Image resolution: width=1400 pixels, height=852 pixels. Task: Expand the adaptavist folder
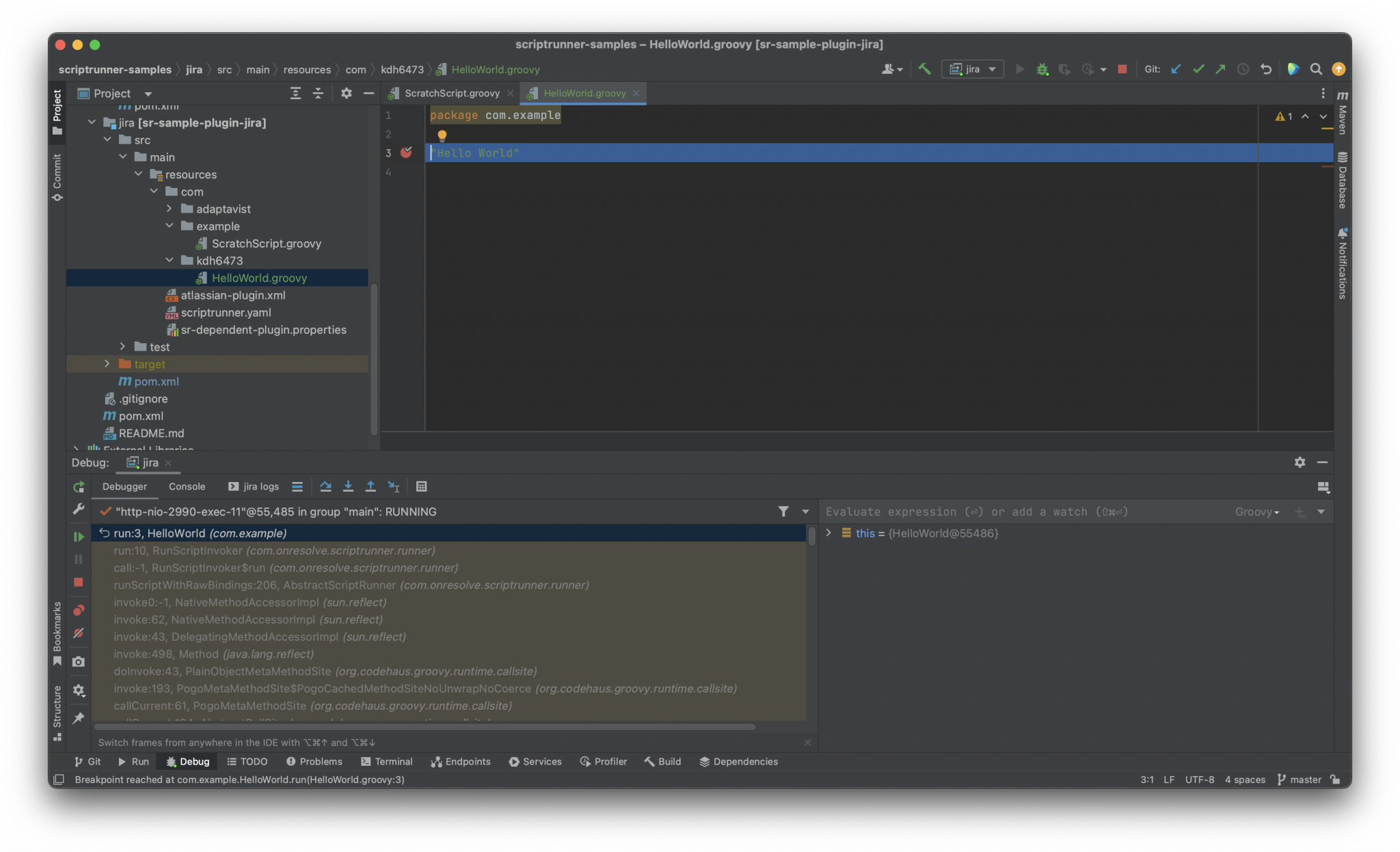170,209
